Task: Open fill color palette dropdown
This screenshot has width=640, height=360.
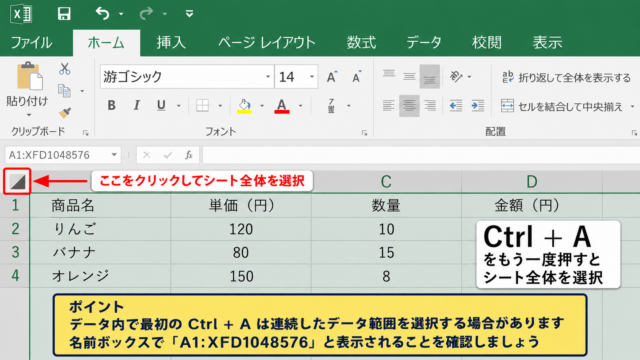Action: point(262,106)
